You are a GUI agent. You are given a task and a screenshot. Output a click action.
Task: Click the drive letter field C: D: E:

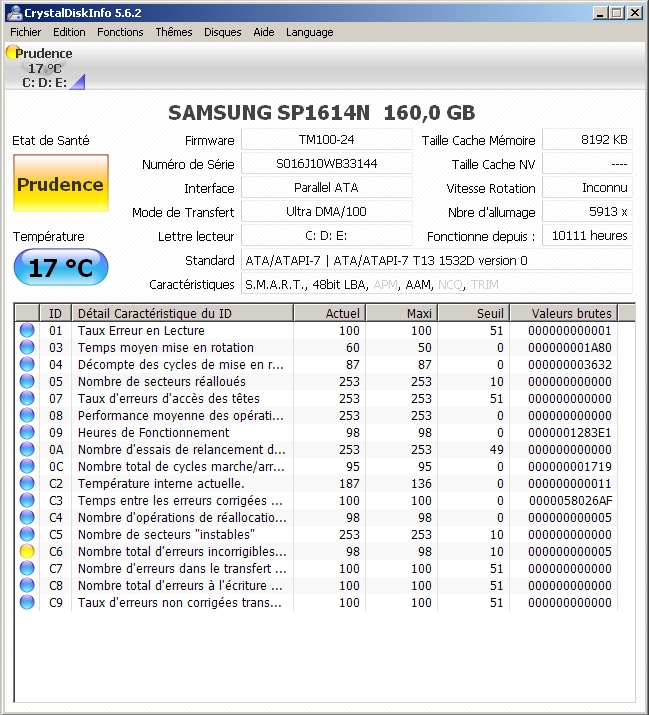[327, 236]
